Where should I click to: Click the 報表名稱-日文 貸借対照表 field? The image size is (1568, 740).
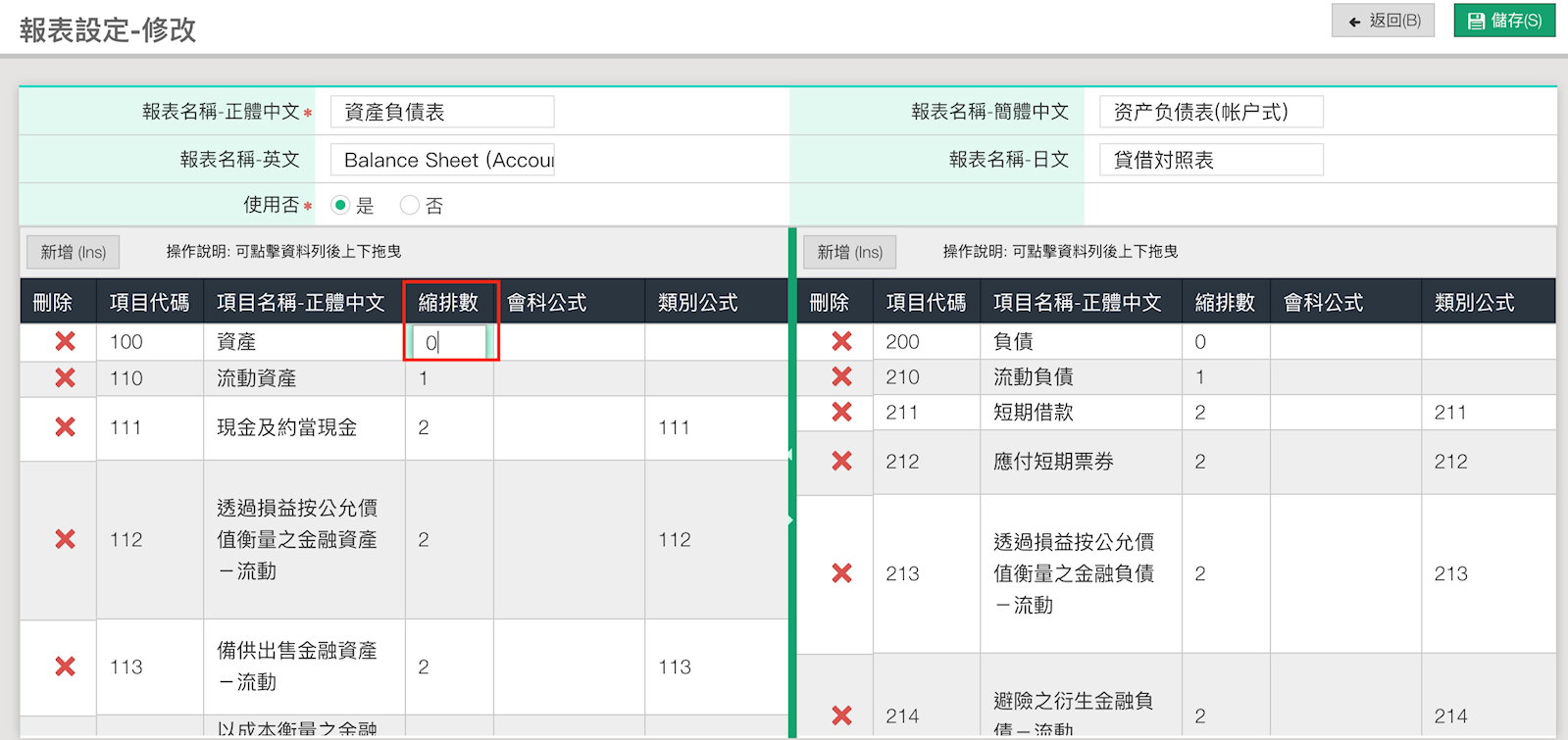coord(1211,160)
